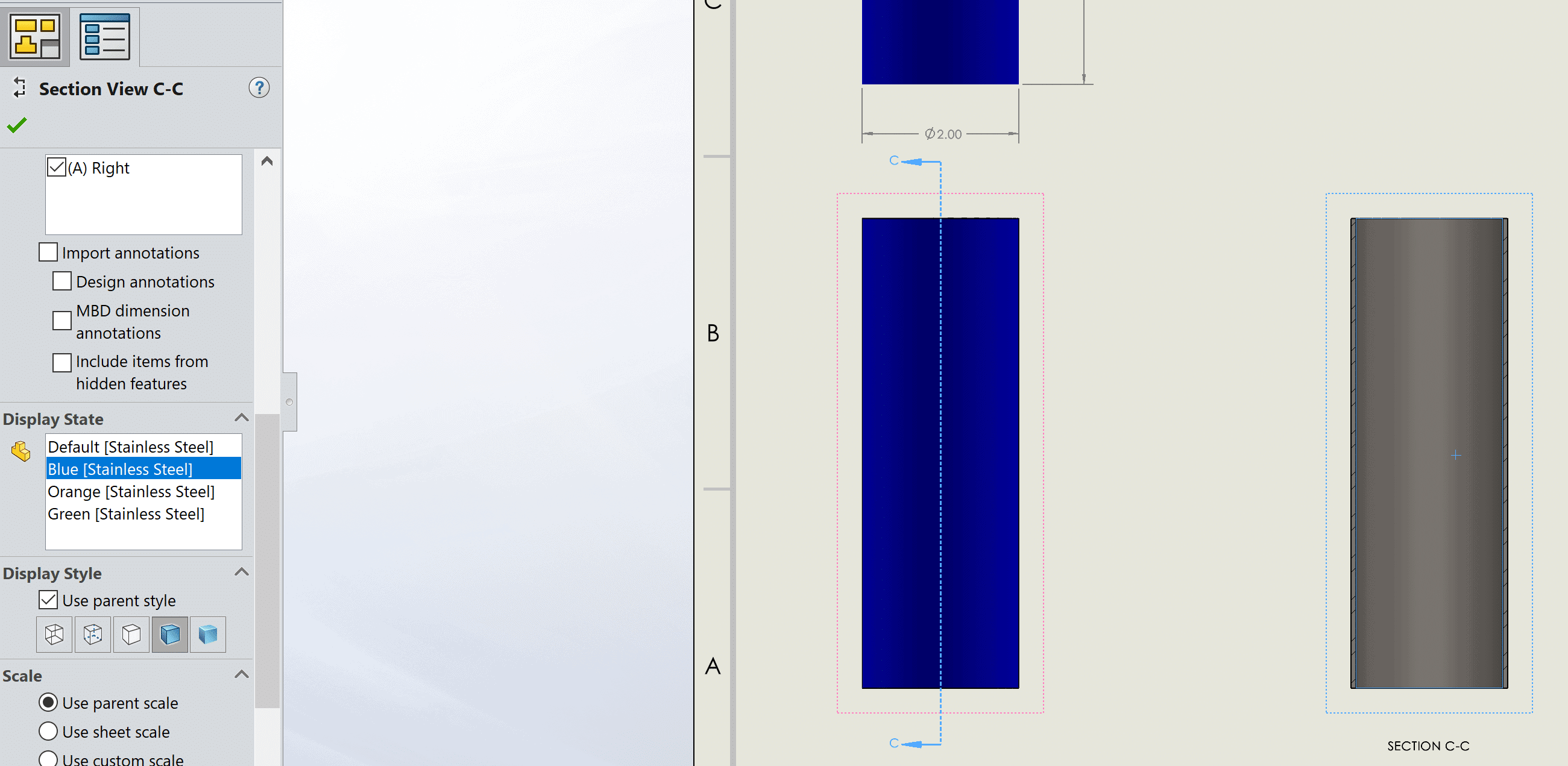This screenshot has width=1568, height=766.
Task: Toggle Design annotations checkbox on
Action: click(63, 281)
